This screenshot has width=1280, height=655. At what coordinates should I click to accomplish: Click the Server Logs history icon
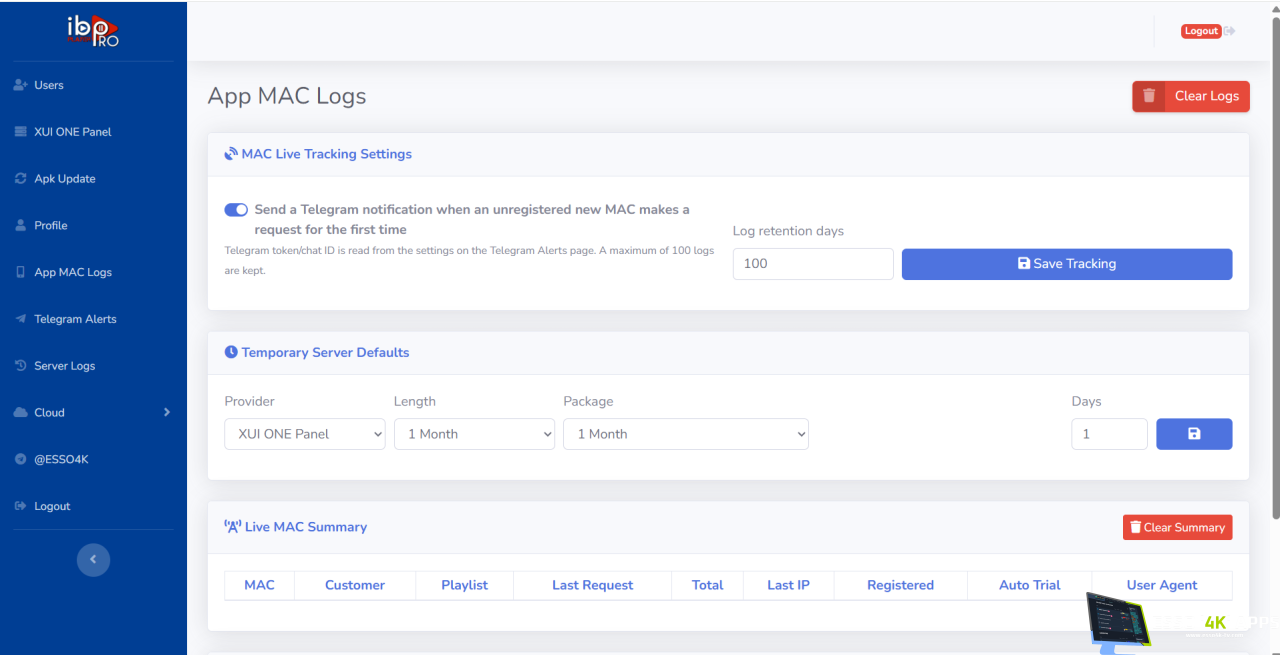[20, 366]
